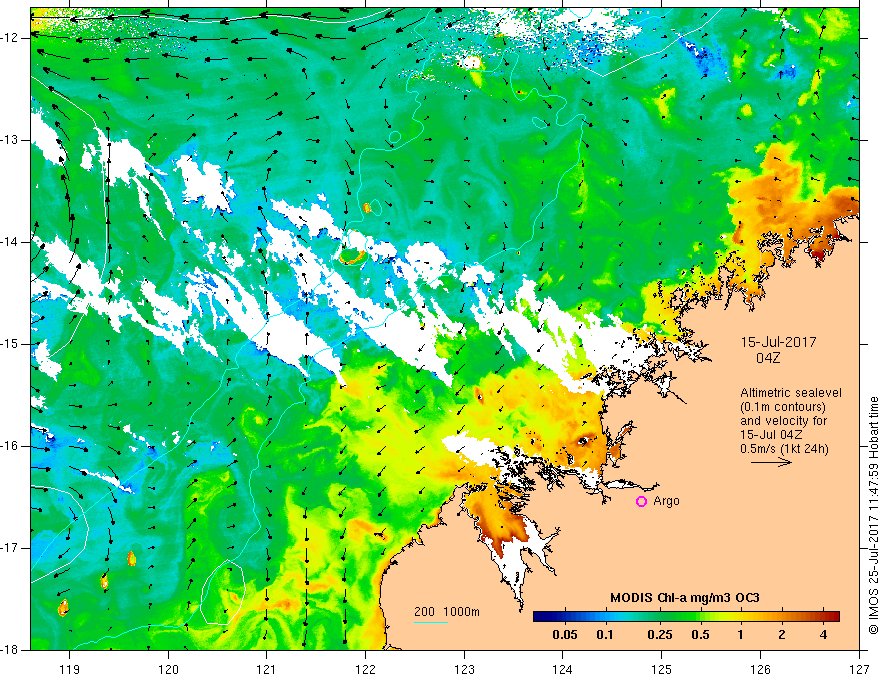Click the colorbar value 1

click(741, 635)
